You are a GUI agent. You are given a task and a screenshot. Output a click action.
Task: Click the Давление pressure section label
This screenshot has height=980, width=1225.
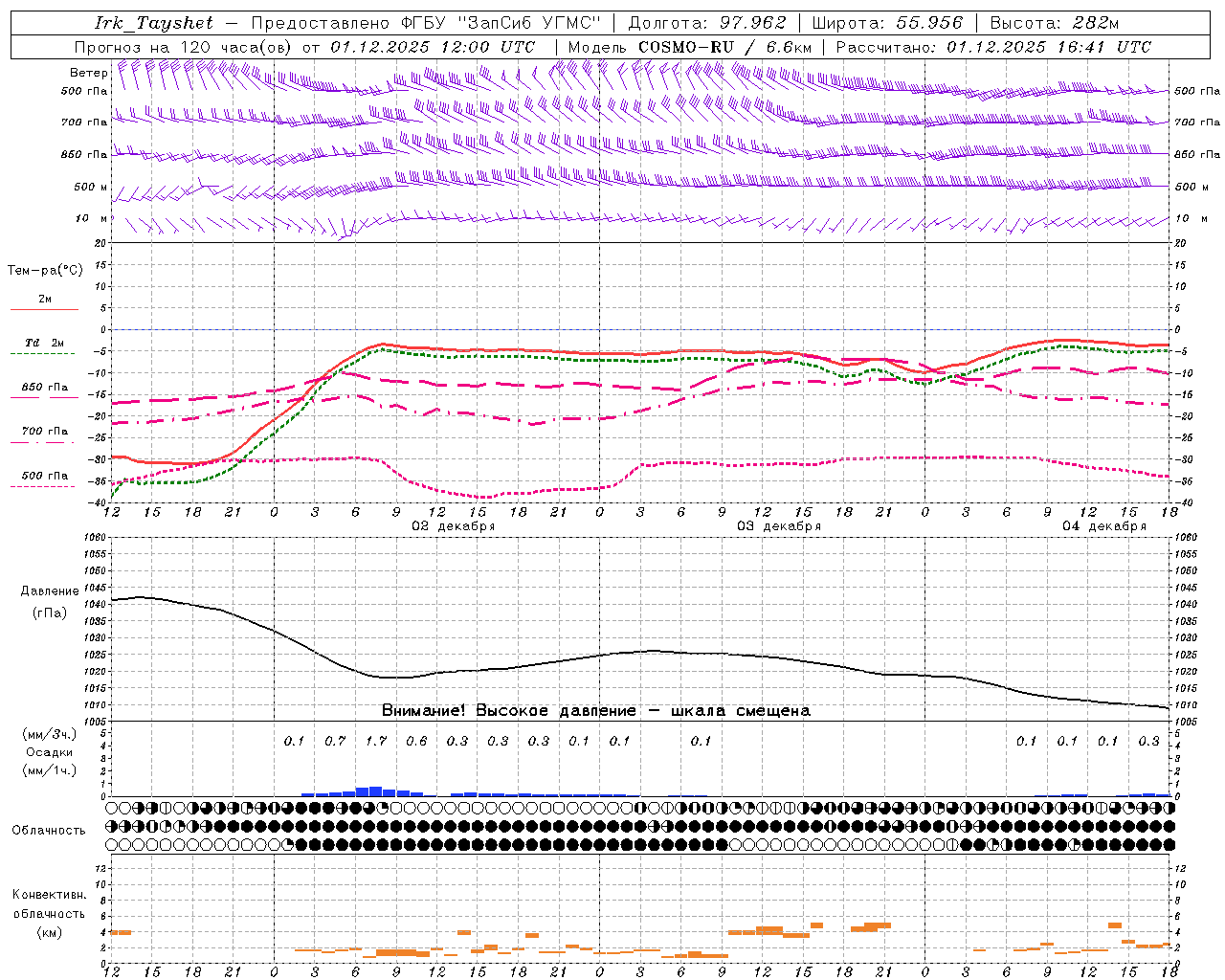[50, 591]
